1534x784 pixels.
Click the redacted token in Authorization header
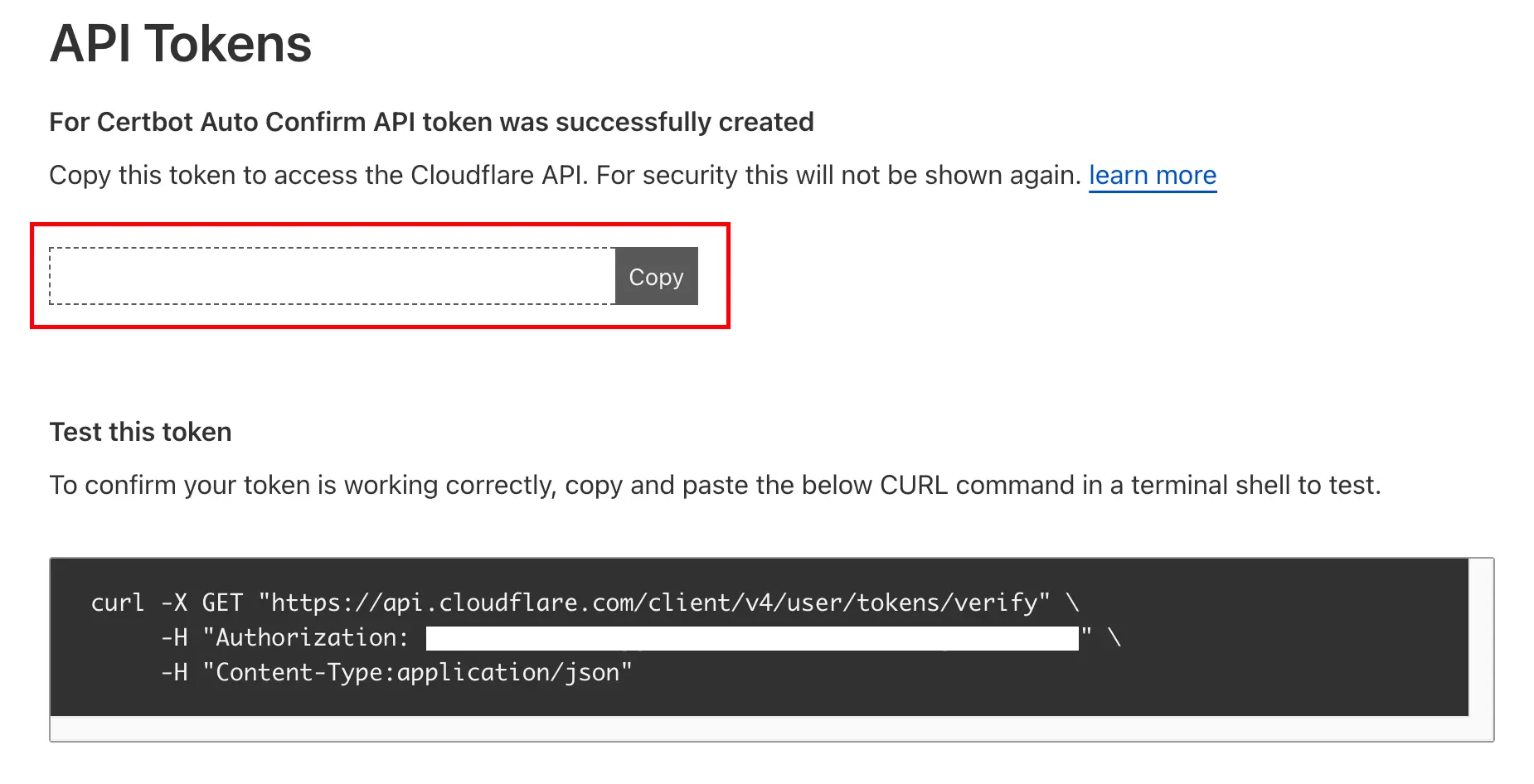pyautogui.click(x=752, y=638)
